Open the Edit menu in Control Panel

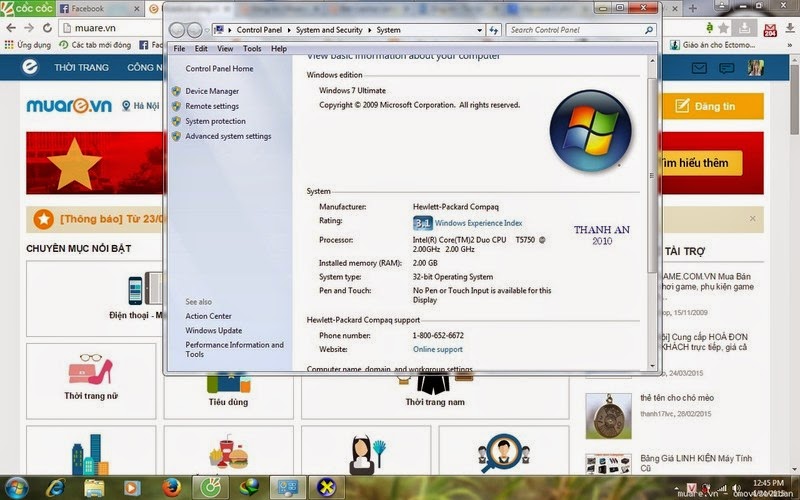click(201, 48)
